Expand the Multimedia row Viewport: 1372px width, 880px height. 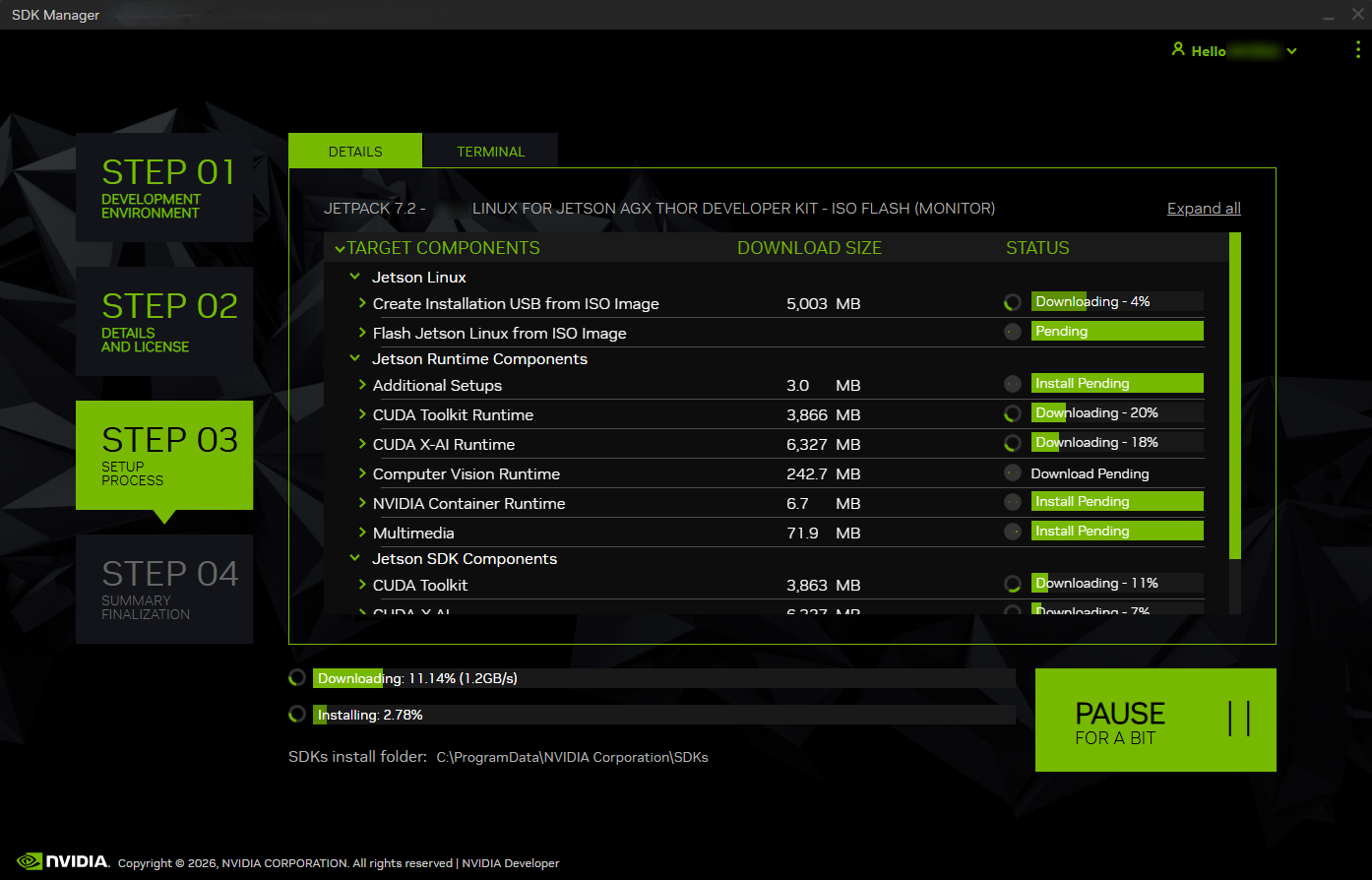pyautogui.click(x=363, y=533)
